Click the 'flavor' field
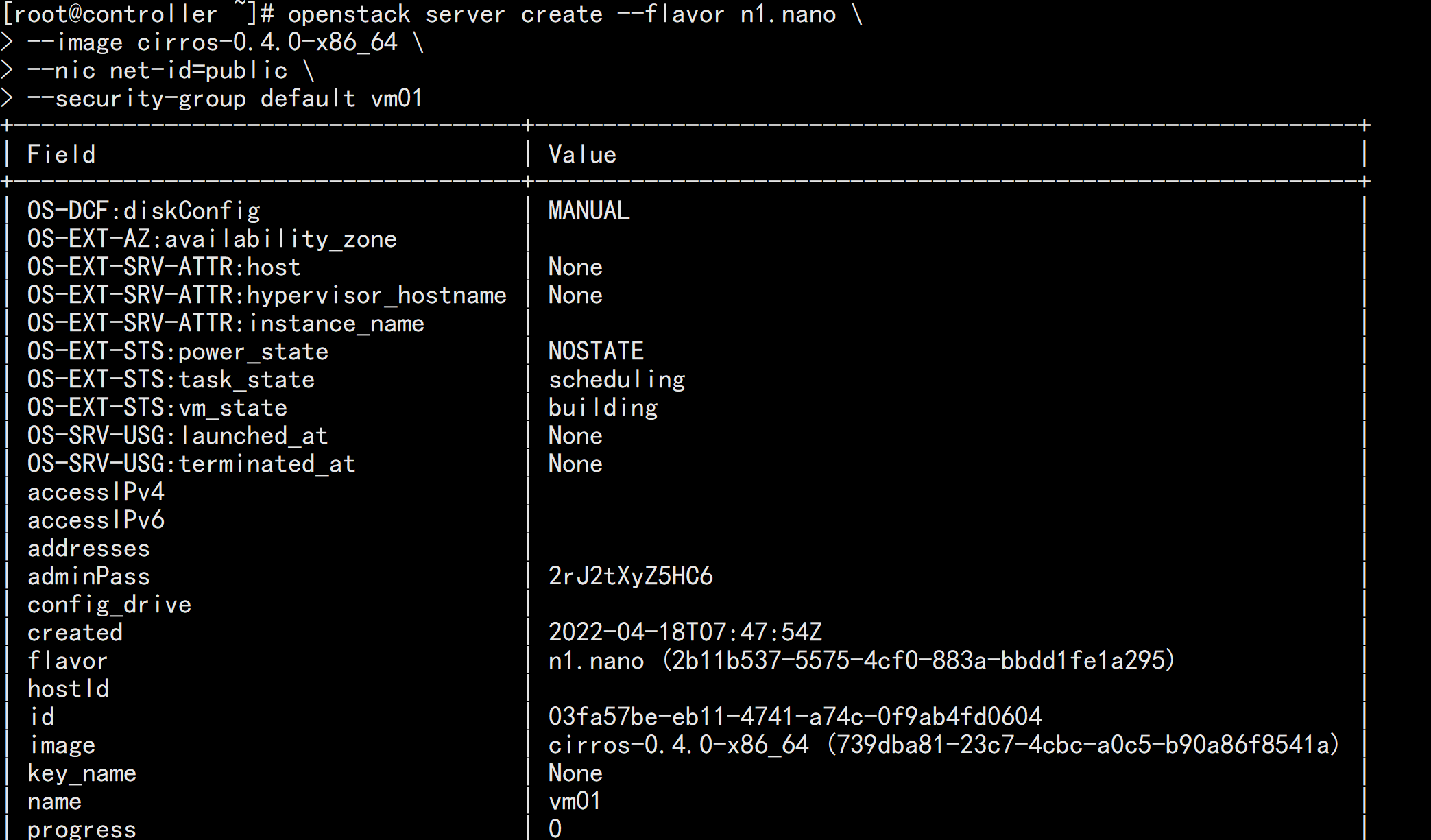The height and width of the screenshot is (840, 1431). click(x=68, y=660)
